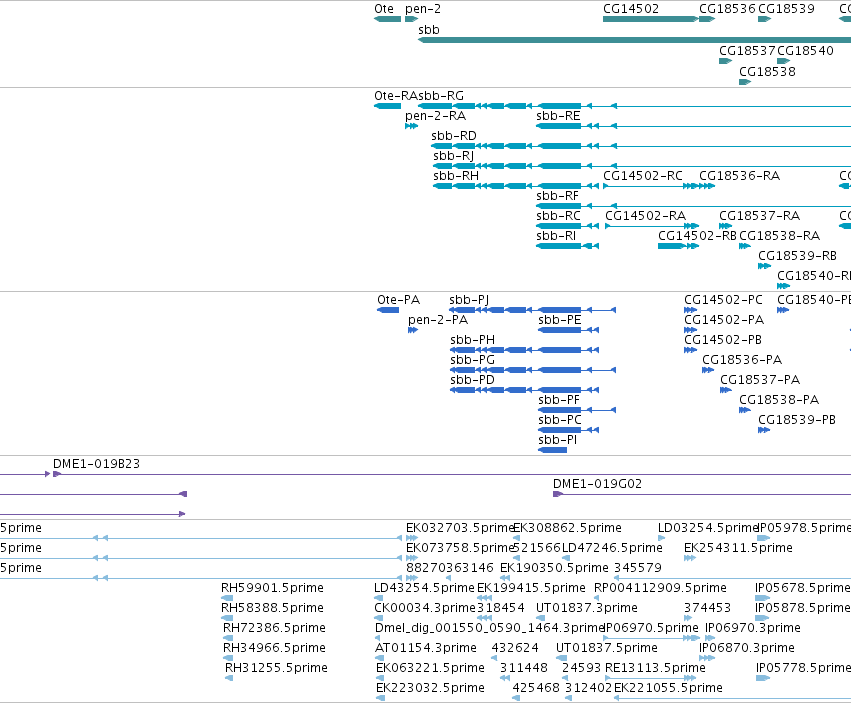
Task: Click the AT01154.3prime EST label
Action: 426,648
